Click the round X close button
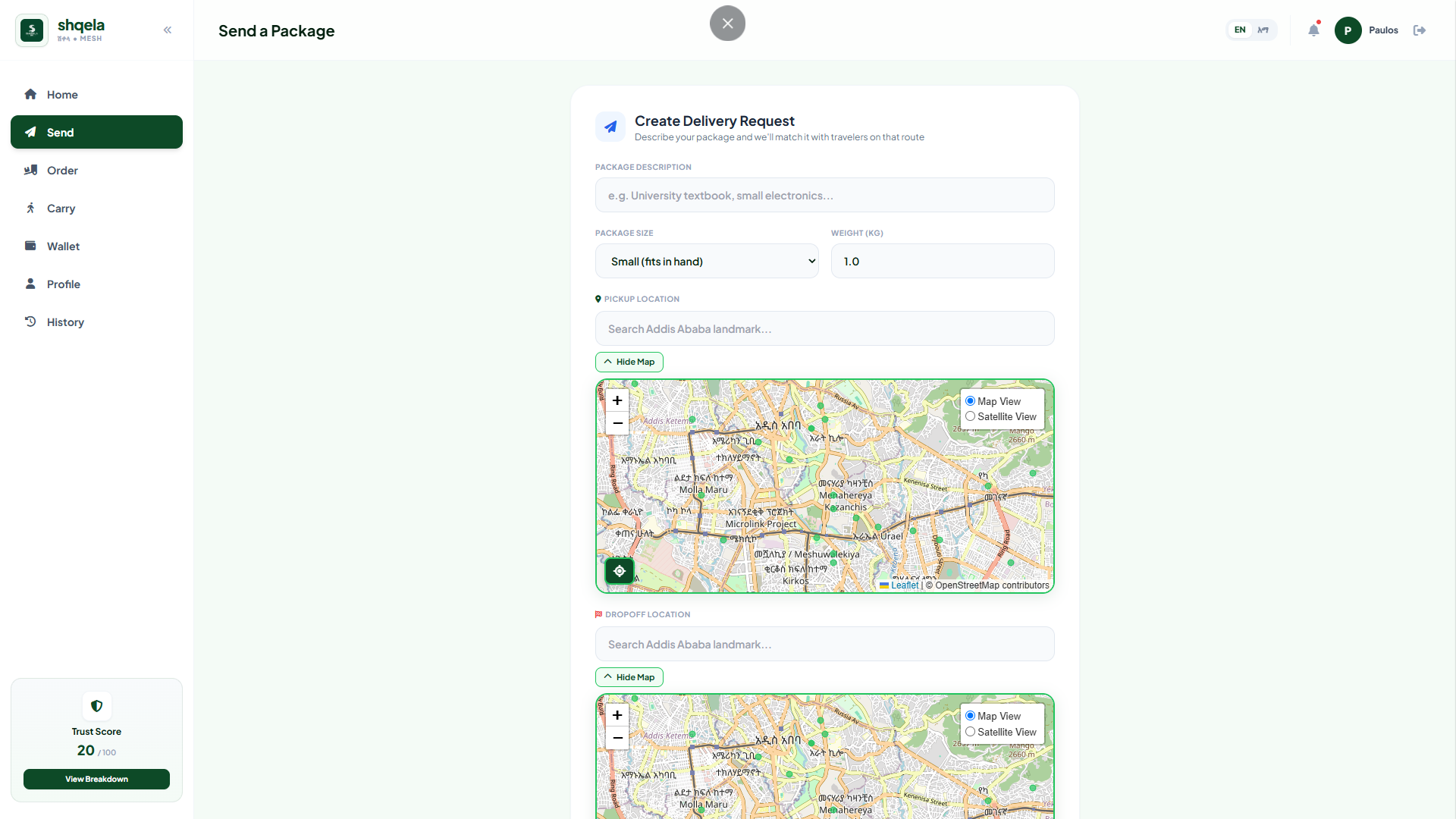The width and height of the screenshot is (1456, 819). 727,24
